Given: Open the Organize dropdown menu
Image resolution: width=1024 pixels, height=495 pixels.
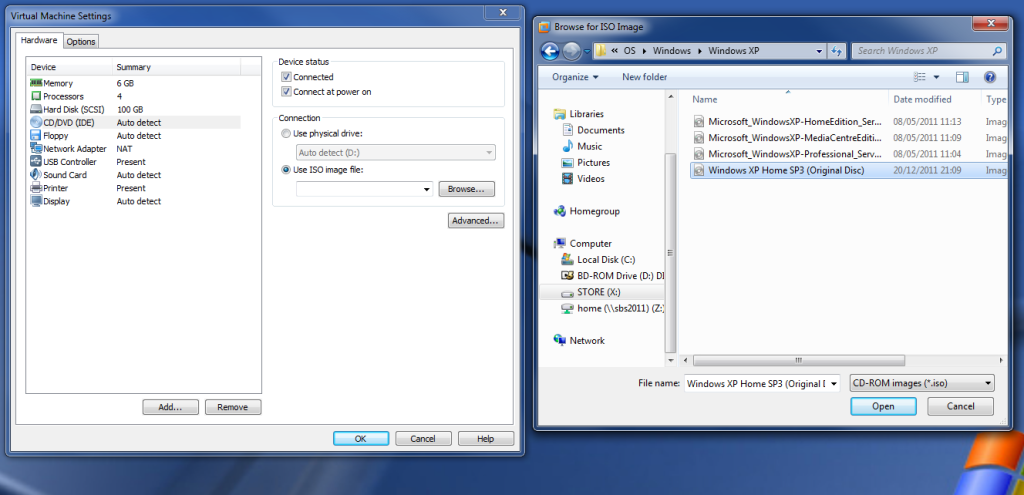Looking at the screenshot, I should click(x=575, y=77).
